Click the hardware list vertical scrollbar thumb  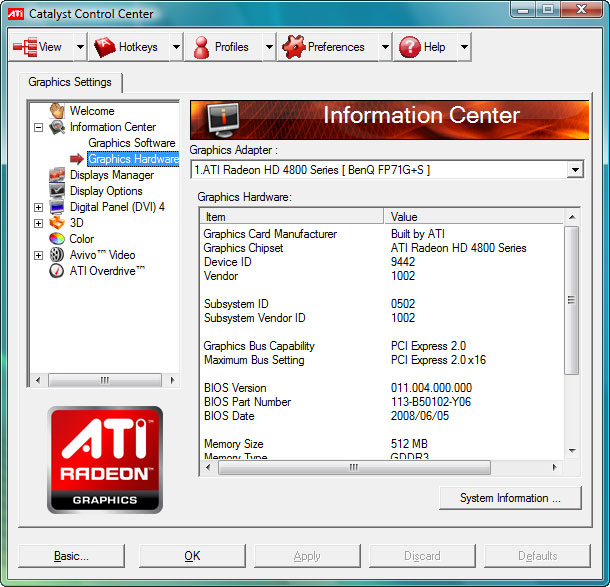(x=571, y=300)
